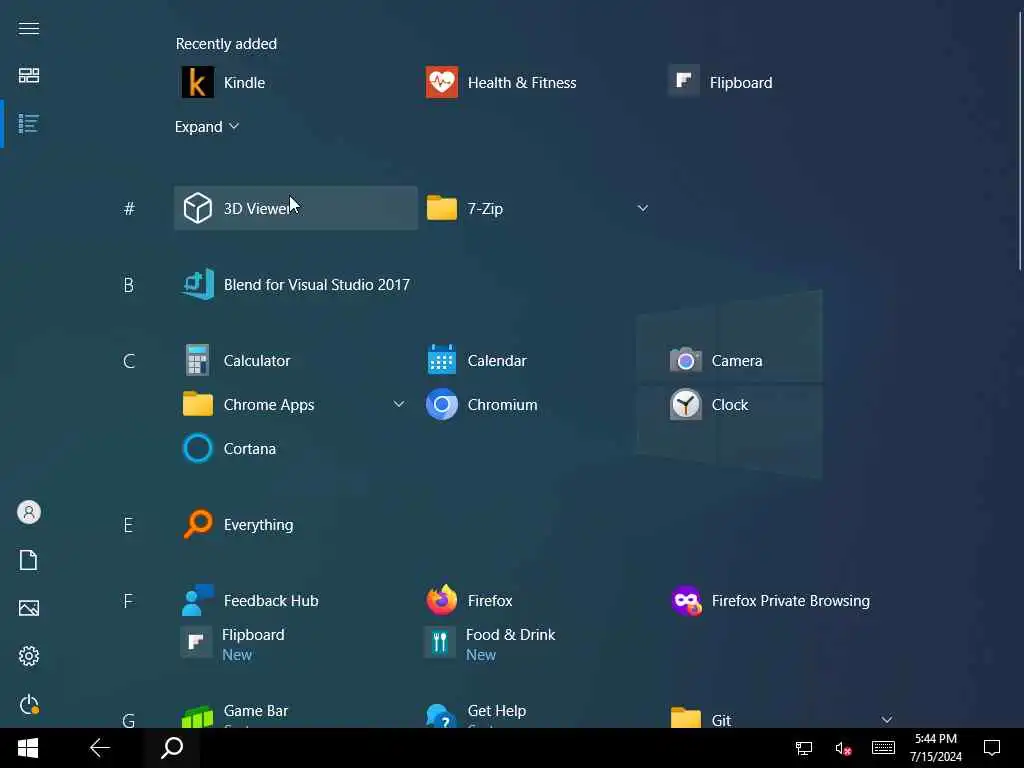Screen dimensions: 1024x768
Task: Expand the Chrome Apps folder chevron
Action: click(399, 404)
